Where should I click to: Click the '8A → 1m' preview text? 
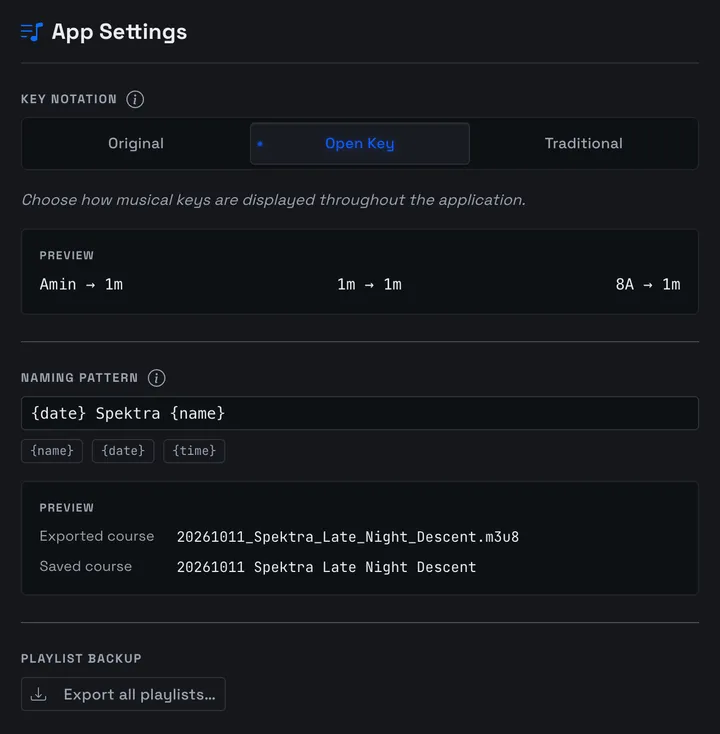coord(648,285)
